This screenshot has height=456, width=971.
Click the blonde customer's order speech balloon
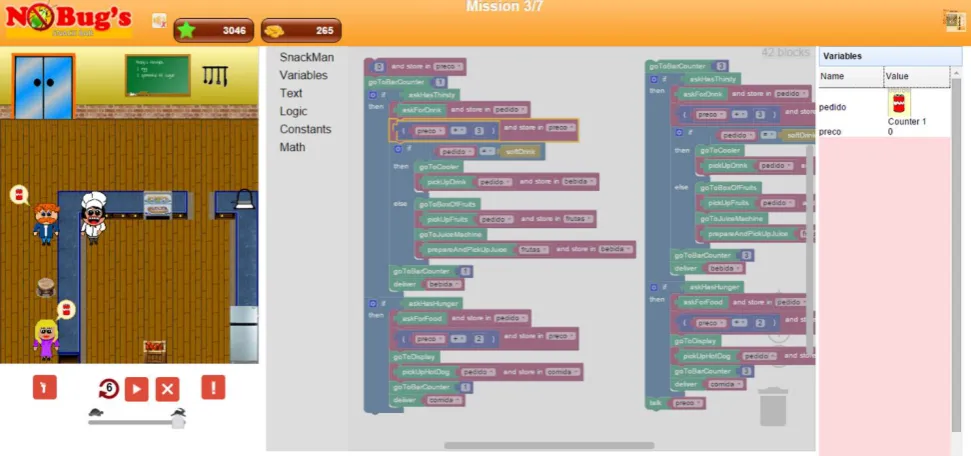coord(66,309)
